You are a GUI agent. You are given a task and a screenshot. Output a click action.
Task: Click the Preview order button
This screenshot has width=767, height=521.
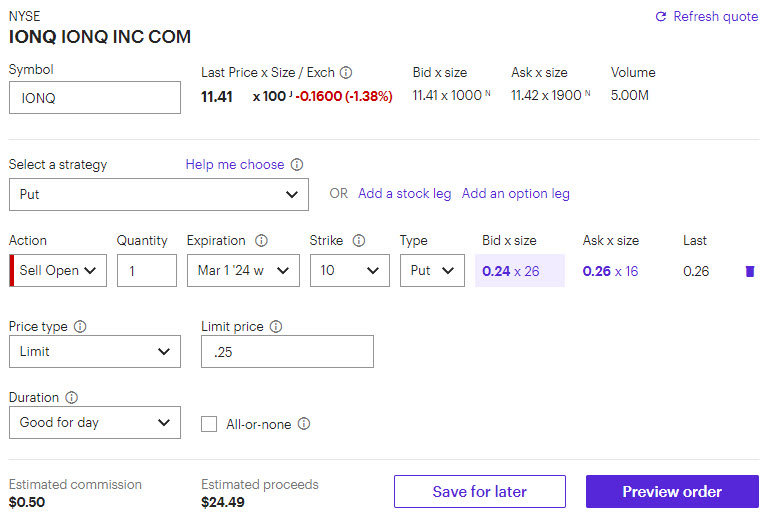click(672, 492)
